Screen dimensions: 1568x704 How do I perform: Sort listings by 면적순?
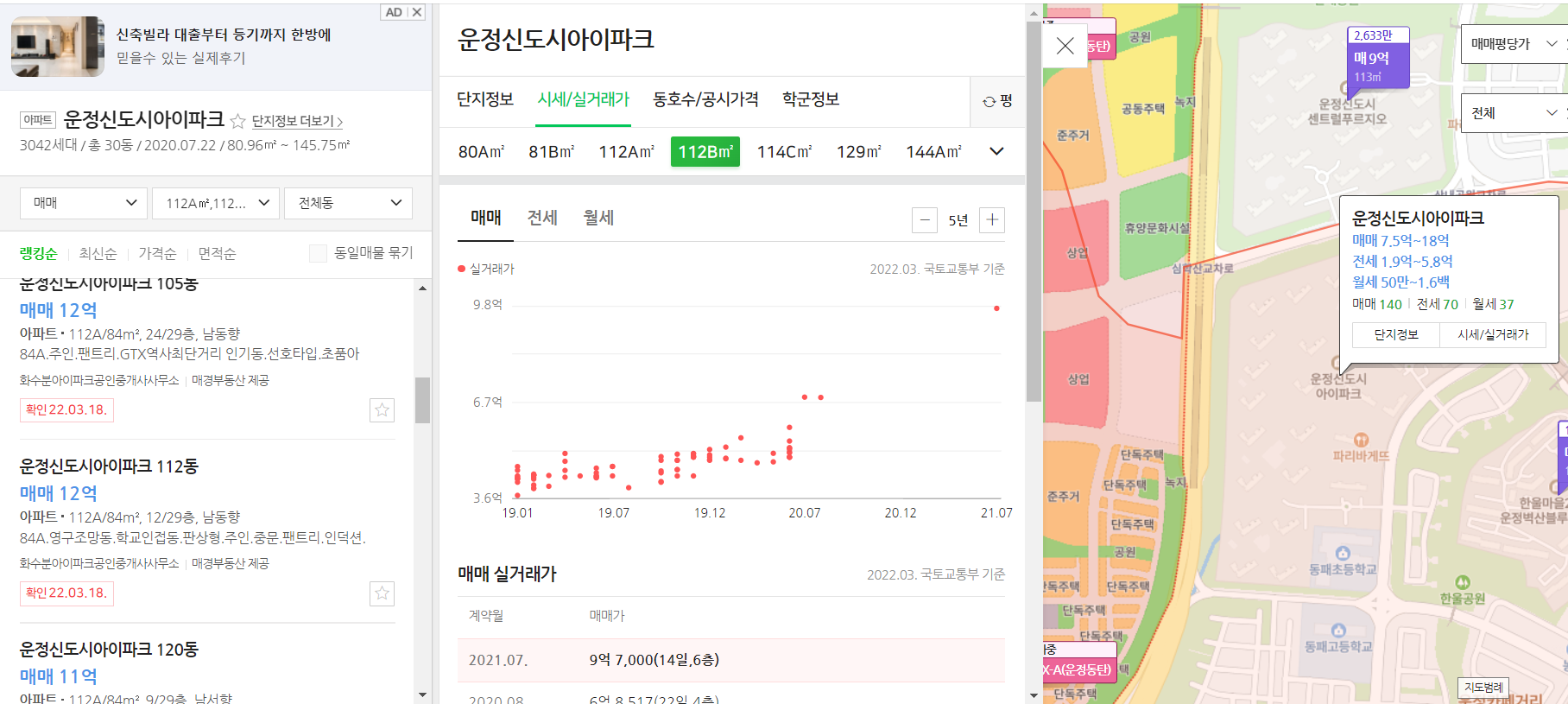coord(217,253)
